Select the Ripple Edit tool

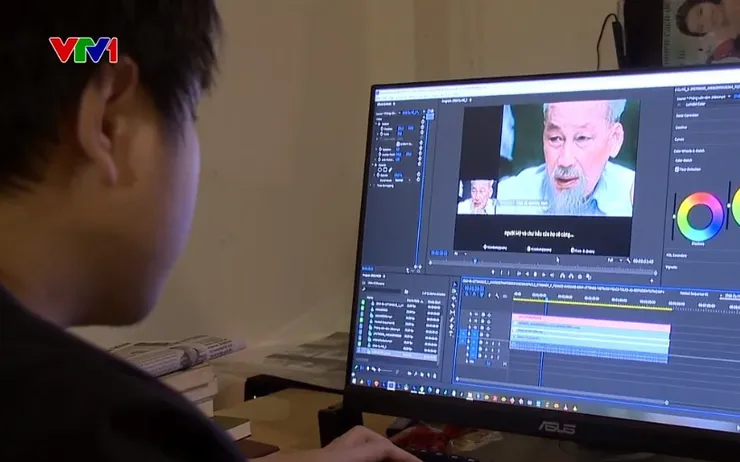[x=454, y=298]
